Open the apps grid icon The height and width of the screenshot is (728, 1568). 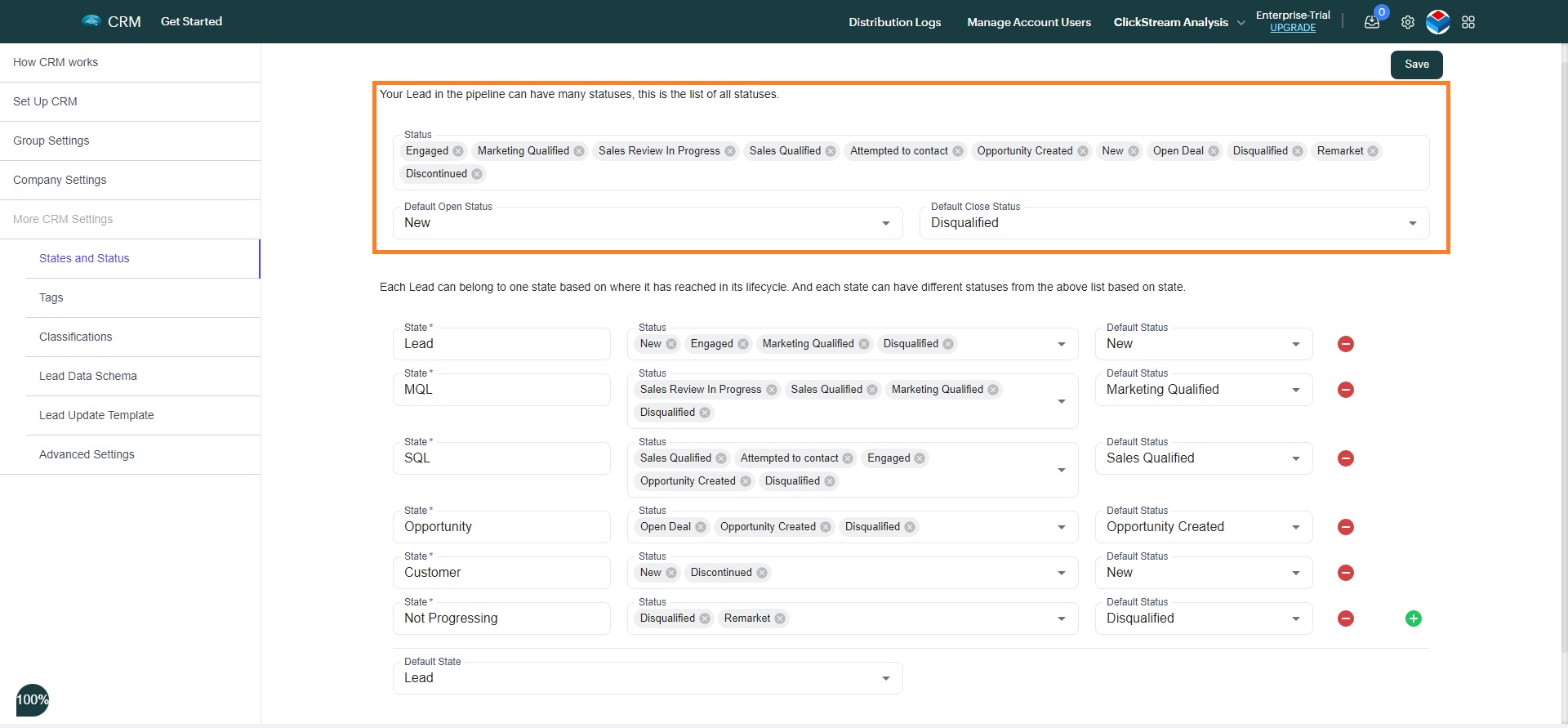click(x=1468, y=22)
